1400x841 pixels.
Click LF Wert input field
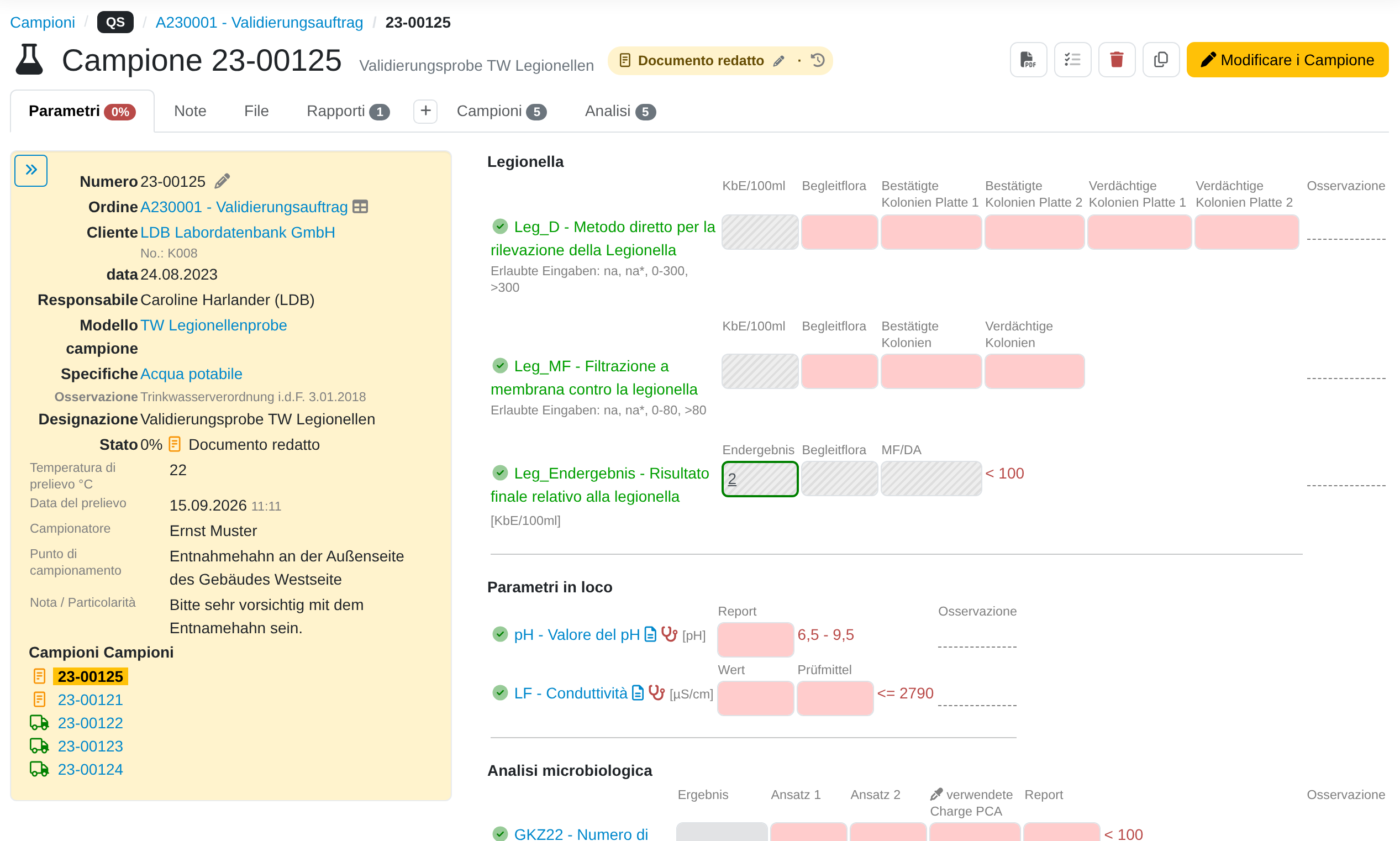[x=755, y=698]
